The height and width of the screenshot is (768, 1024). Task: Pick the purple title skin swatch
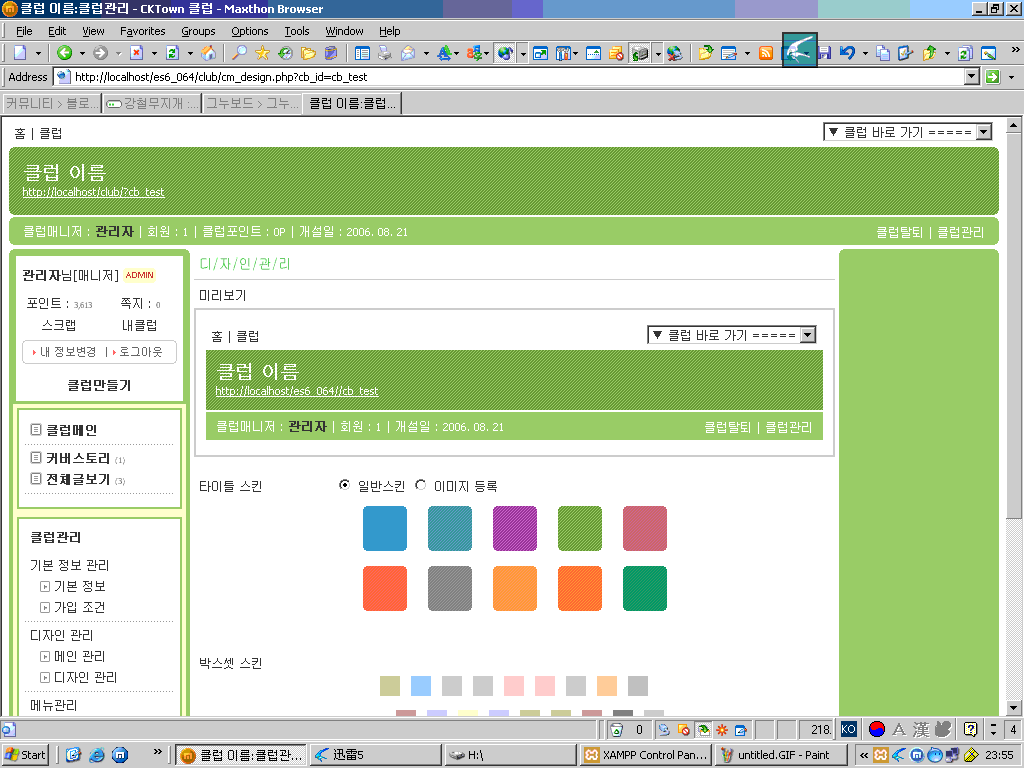(x=514, y=528)
